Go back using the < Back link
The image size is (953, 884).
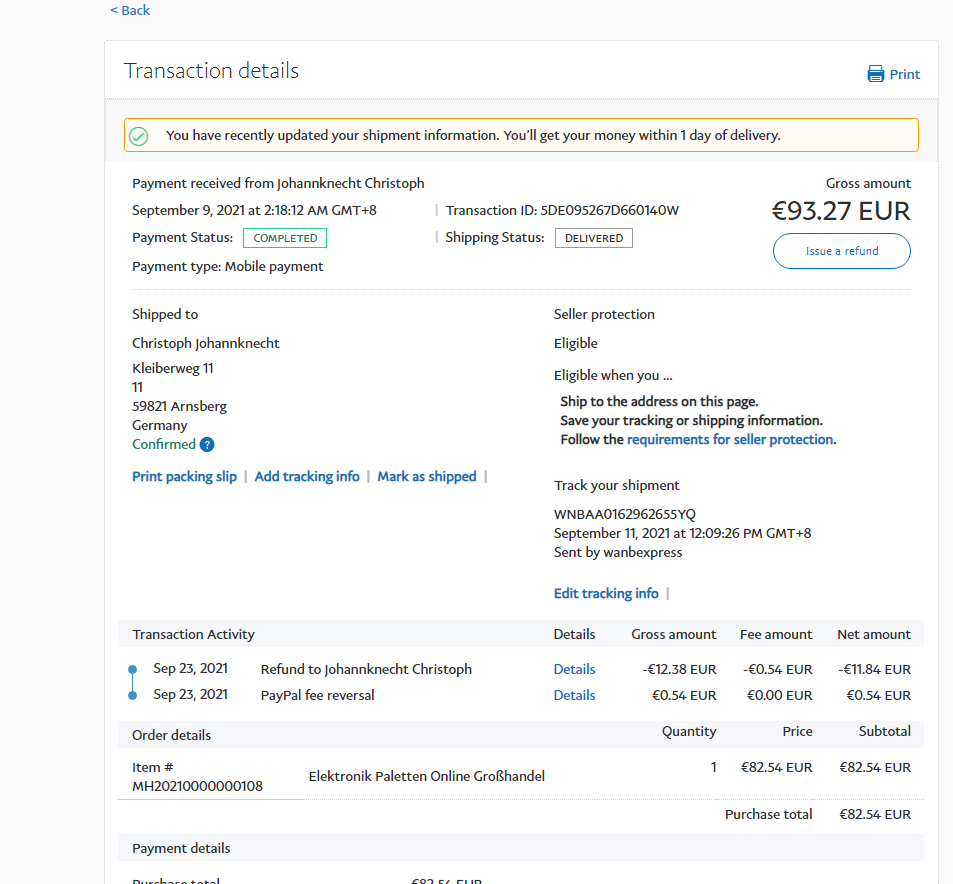pyautogui.click(x=130, y=10)
